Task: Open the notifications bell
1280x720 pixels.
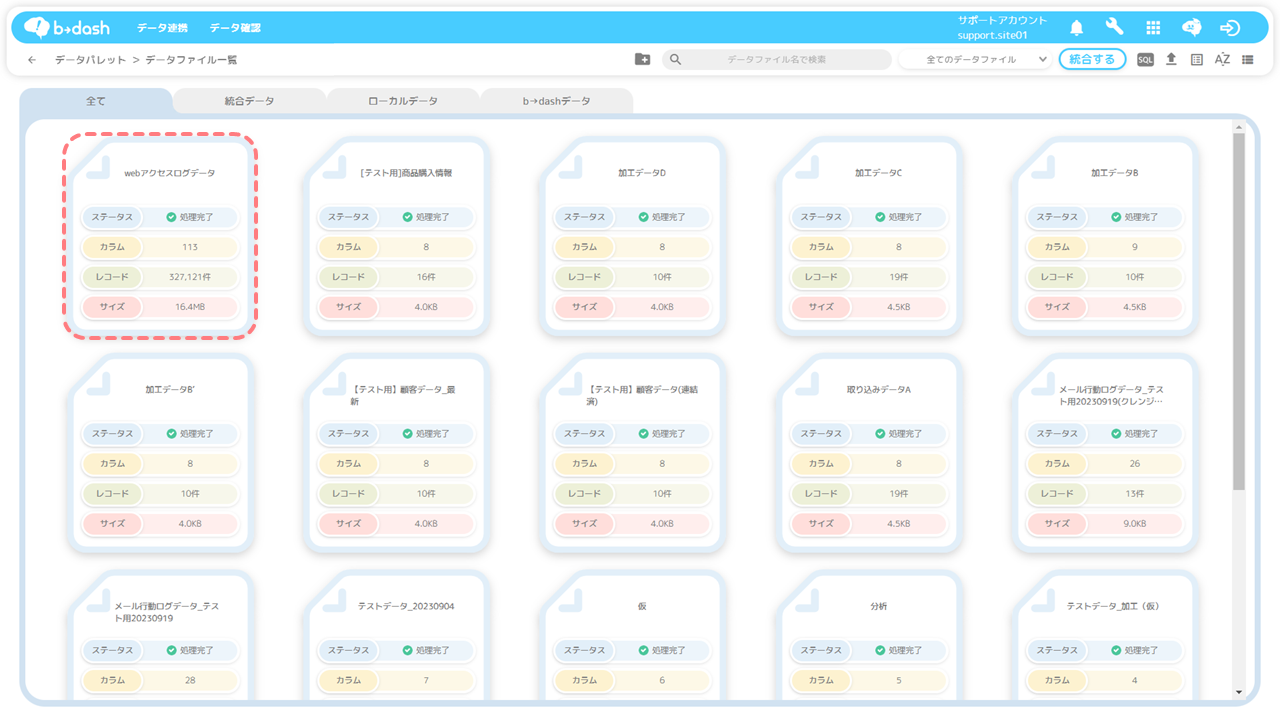Action: [x=1077, y=27]
